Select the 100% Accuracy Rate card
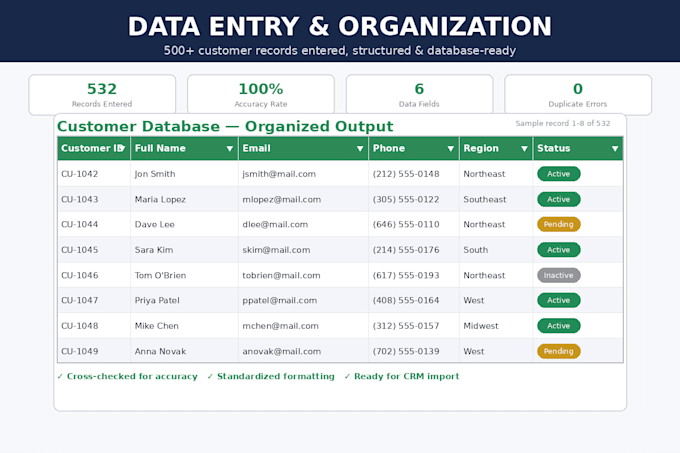This screenshot has width=680, height=453. click(261, 95)
